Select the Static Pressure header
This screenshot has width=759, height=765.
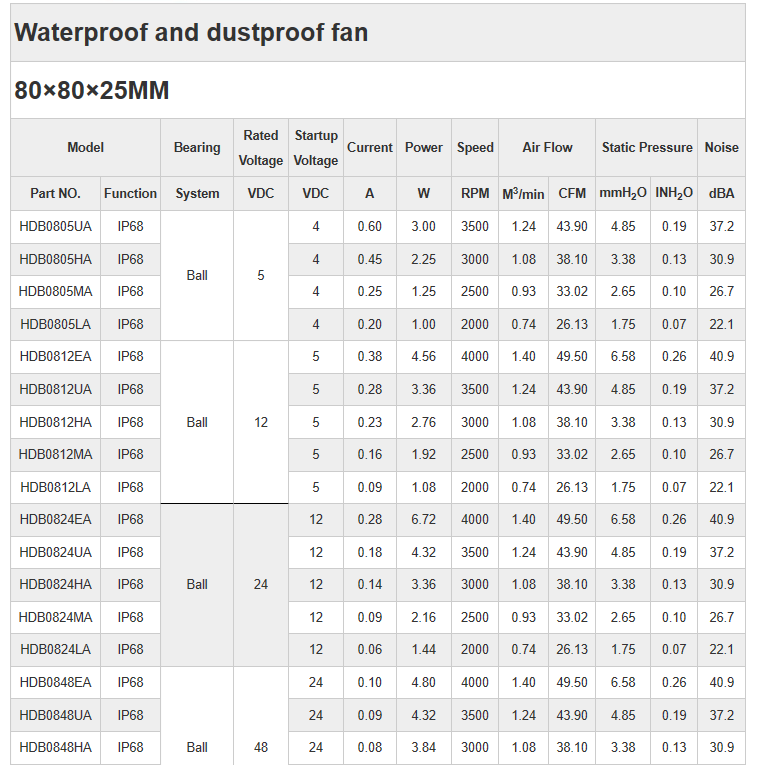[647, 147]
